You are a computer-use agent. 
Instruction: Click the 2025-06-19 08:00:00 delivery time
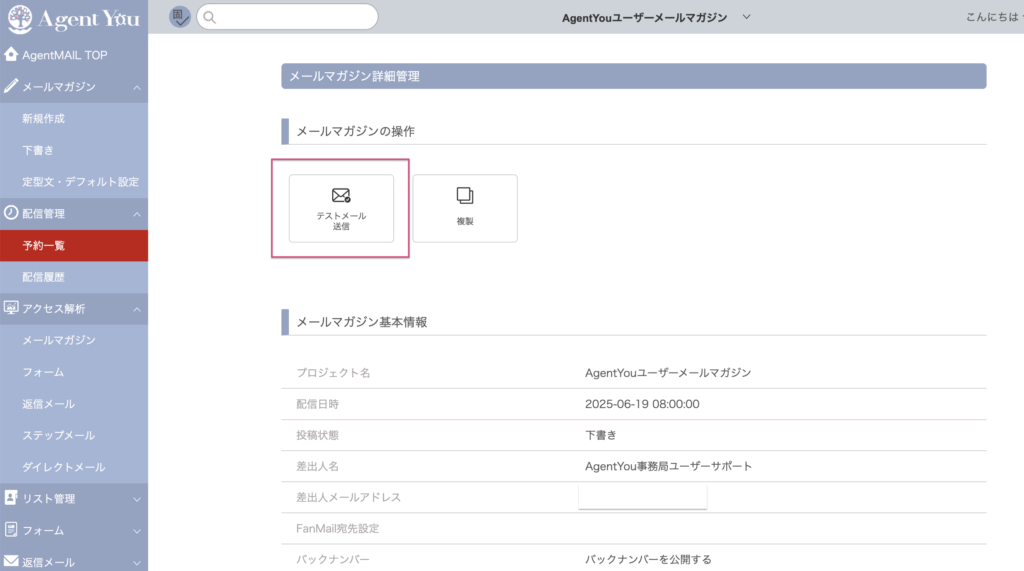click(x=642, y=404)
